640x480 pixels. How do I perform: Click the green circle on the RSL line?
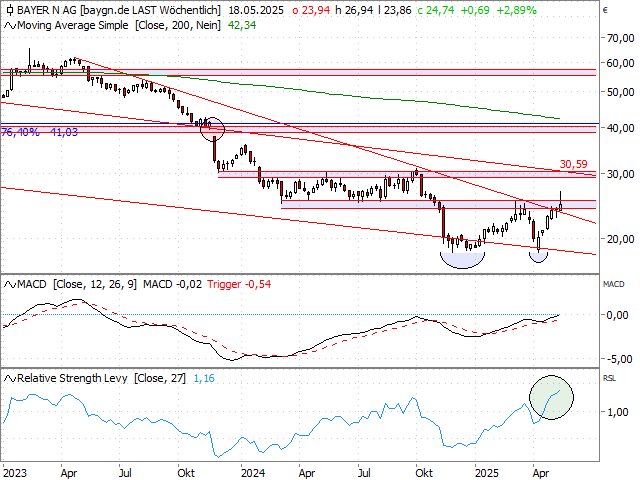click(551, 398)
